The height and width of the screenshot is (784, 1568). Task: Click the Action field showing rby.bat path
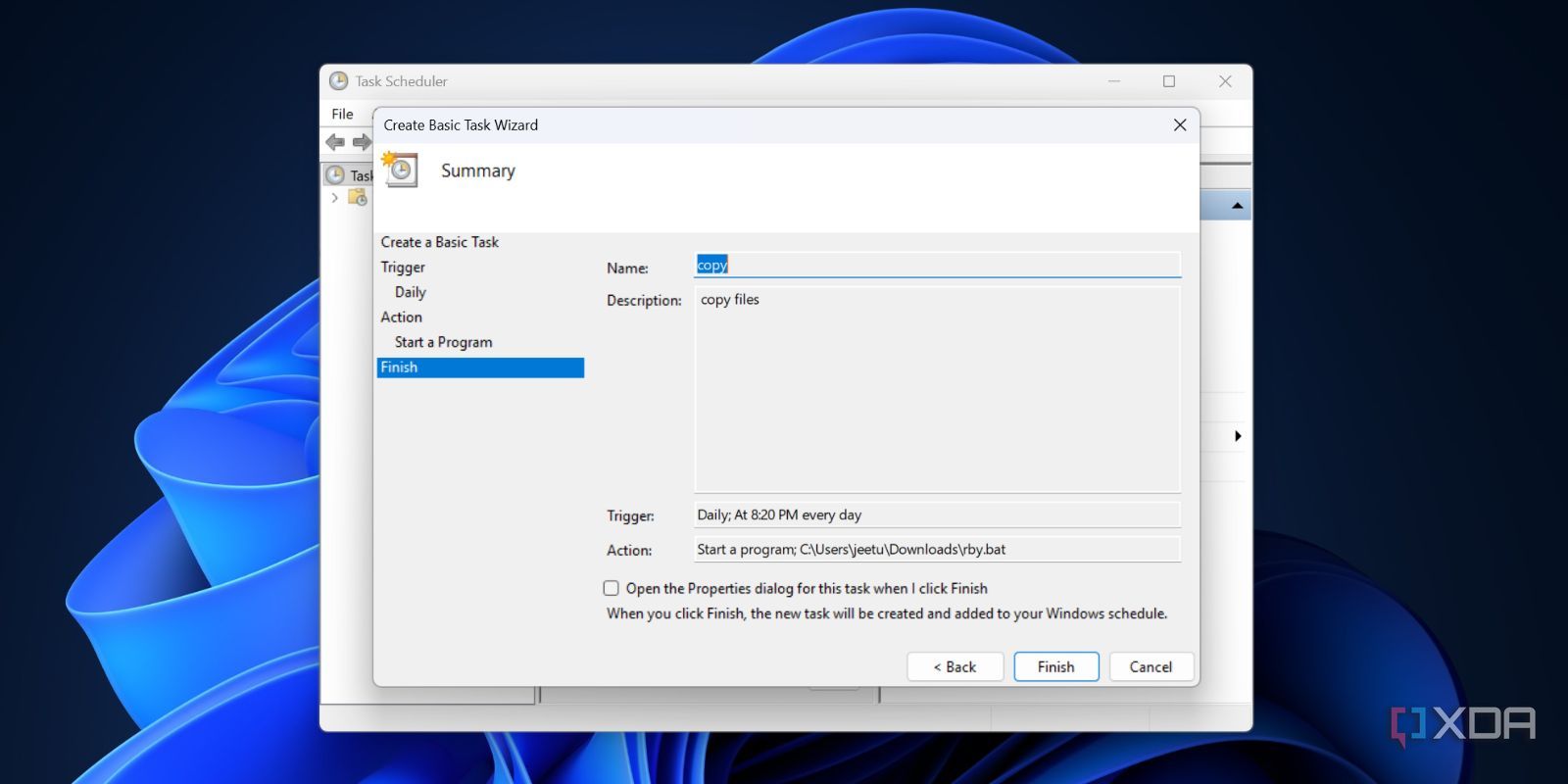pos(937,549)
